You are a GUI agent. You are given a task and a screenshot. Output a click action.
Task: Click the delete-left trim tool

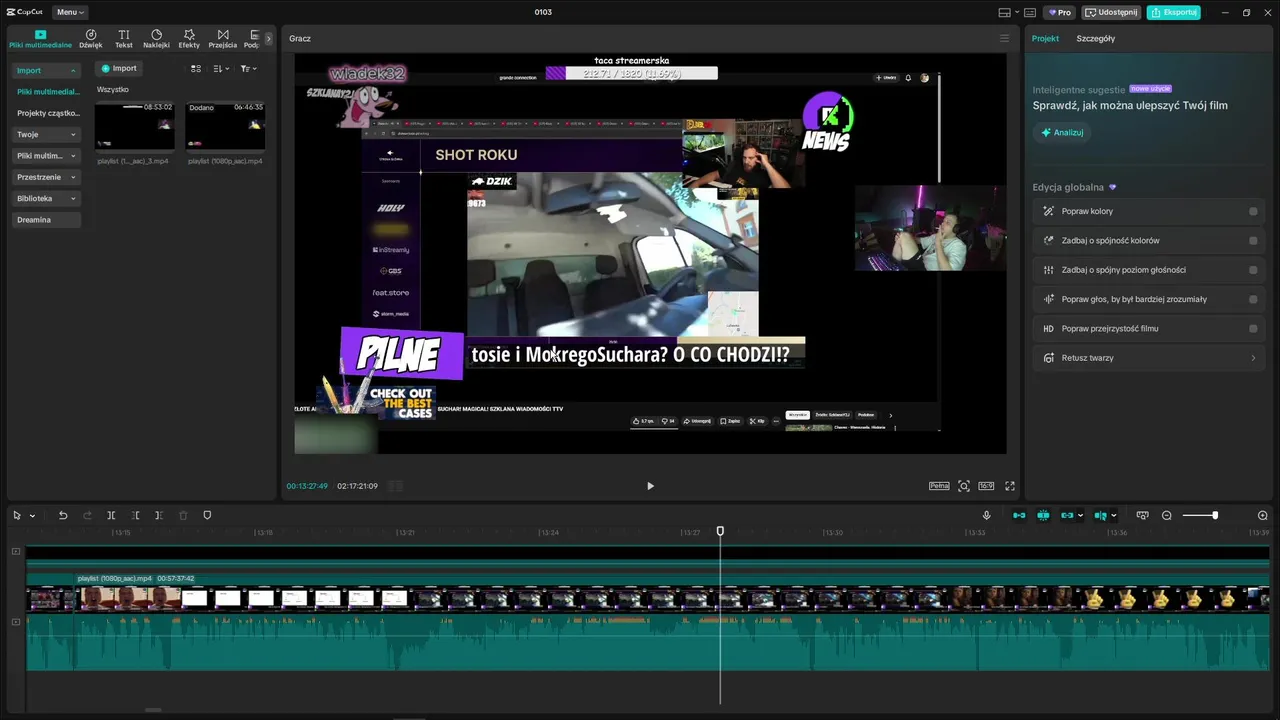(135, 515)
